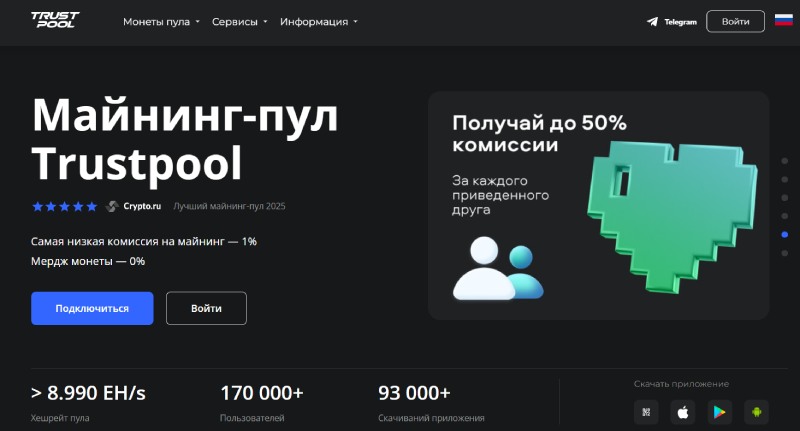Expand the Сервисы dropdown menu
The height and width of the screenshot is (431, 800).
pyautogui.click(x=240, y=22)
